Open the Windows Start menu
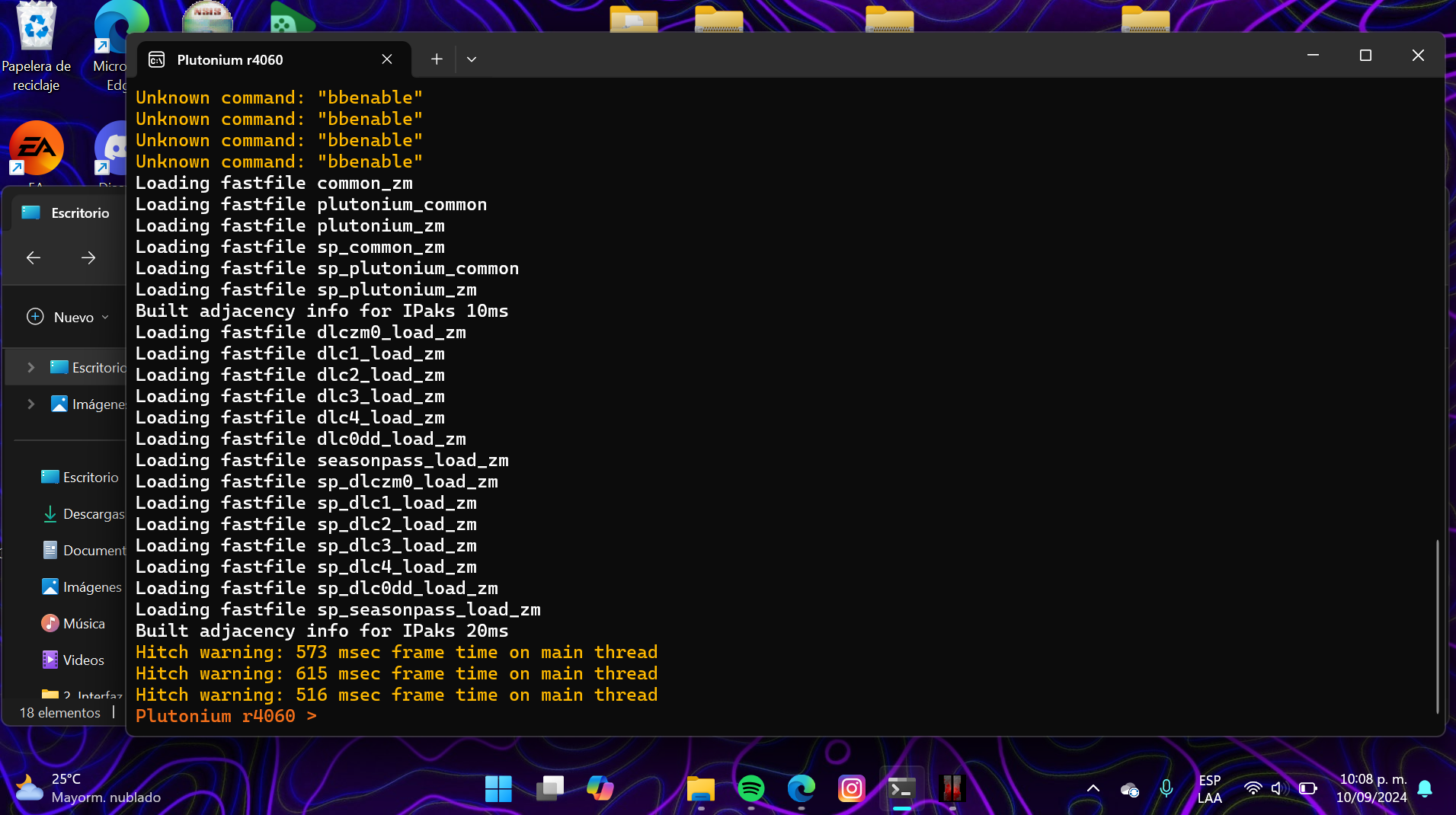The image size is (1456, 815). (x=498, y=789)
